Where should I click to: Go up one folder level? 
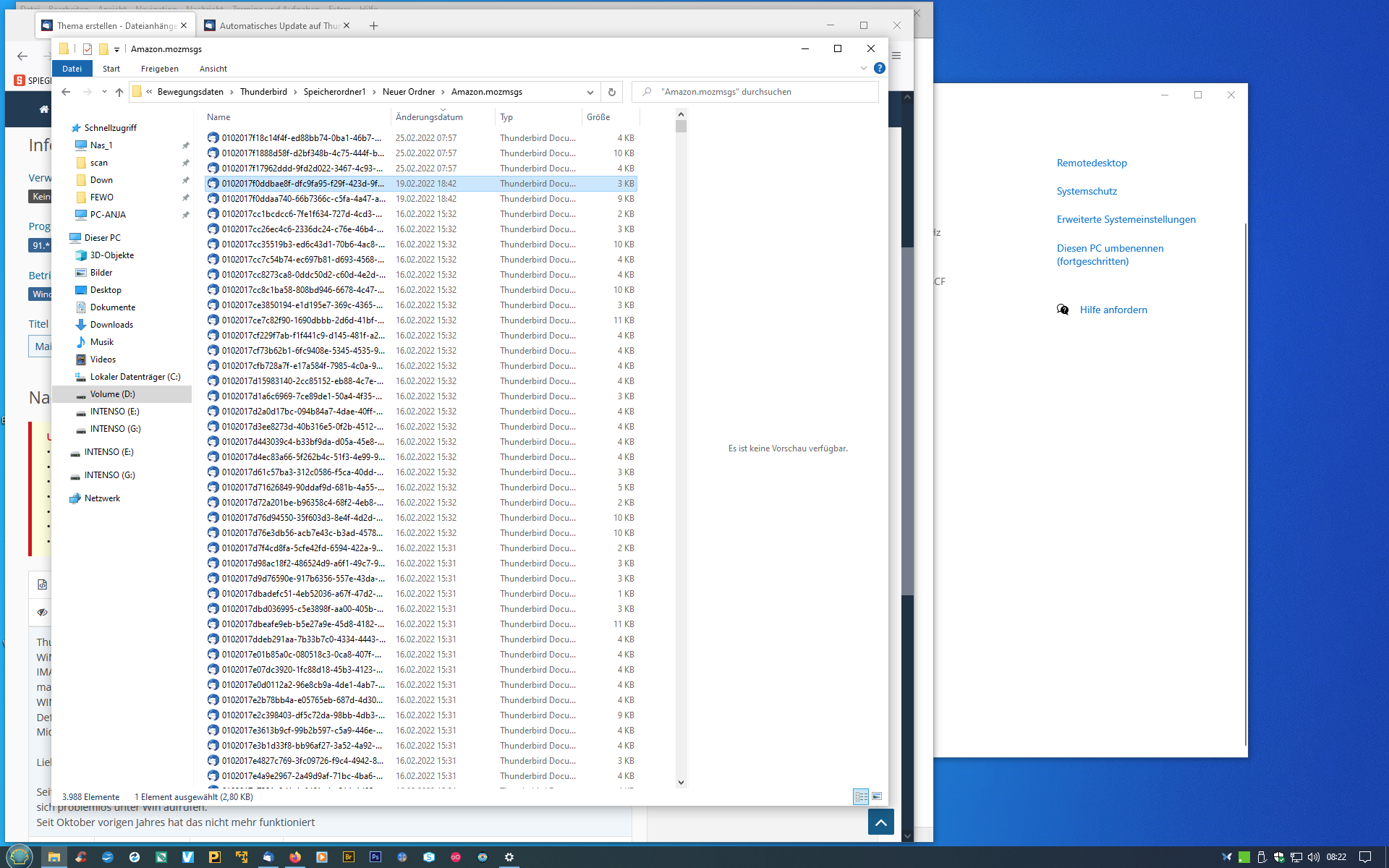119,92
